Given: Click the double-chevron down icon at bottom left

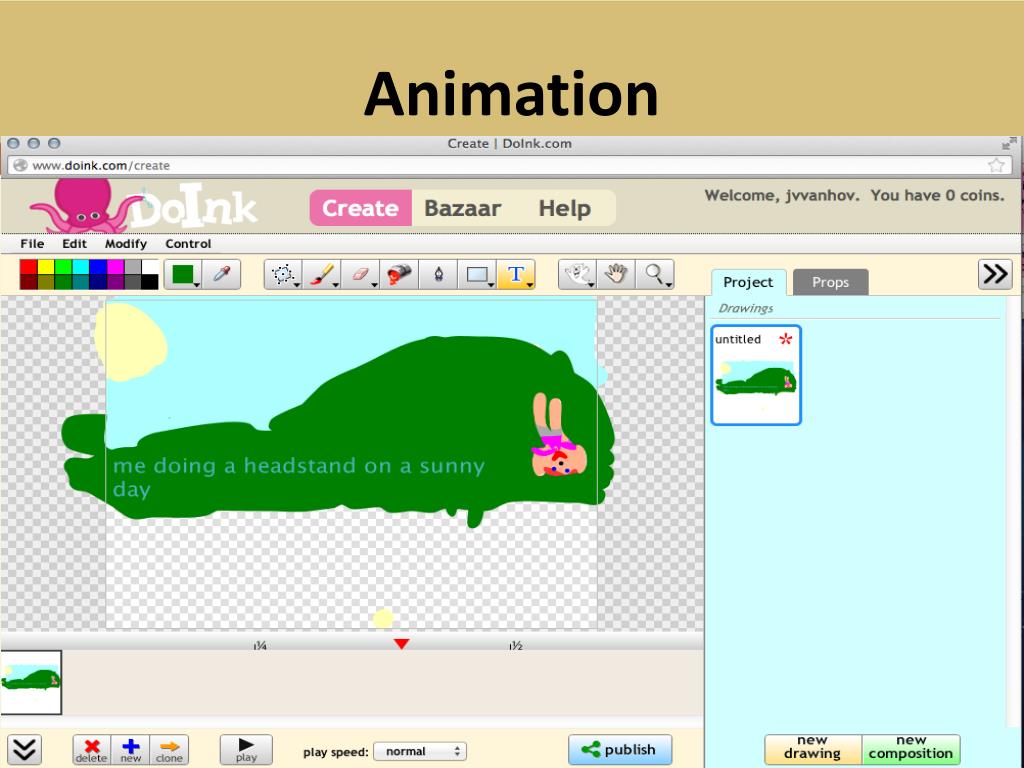Looking at the screenshot, I should (x=24, y=750).
